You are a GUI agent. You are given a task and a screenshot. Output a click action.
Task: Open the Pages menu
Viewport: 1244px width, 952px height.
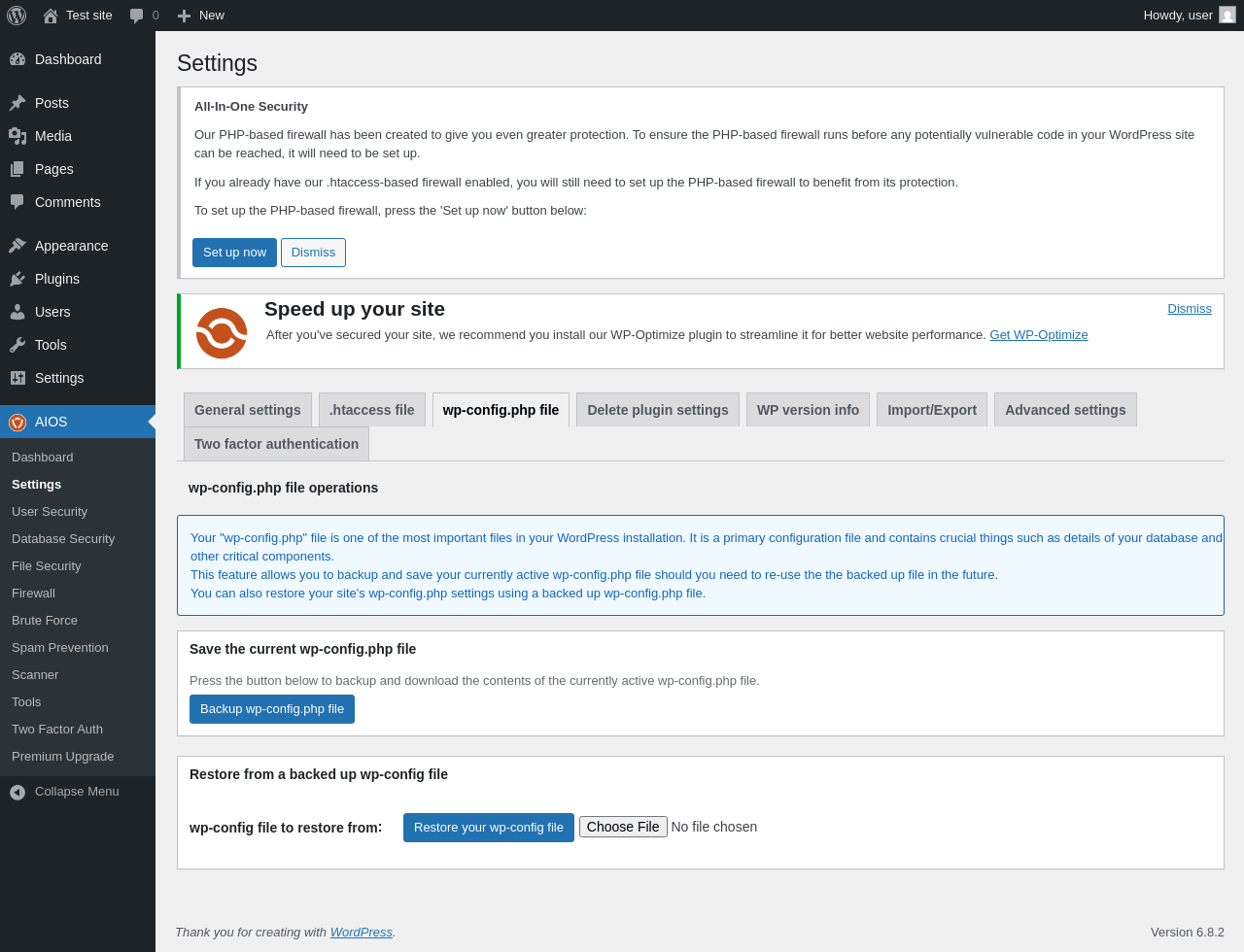point(78,169)
